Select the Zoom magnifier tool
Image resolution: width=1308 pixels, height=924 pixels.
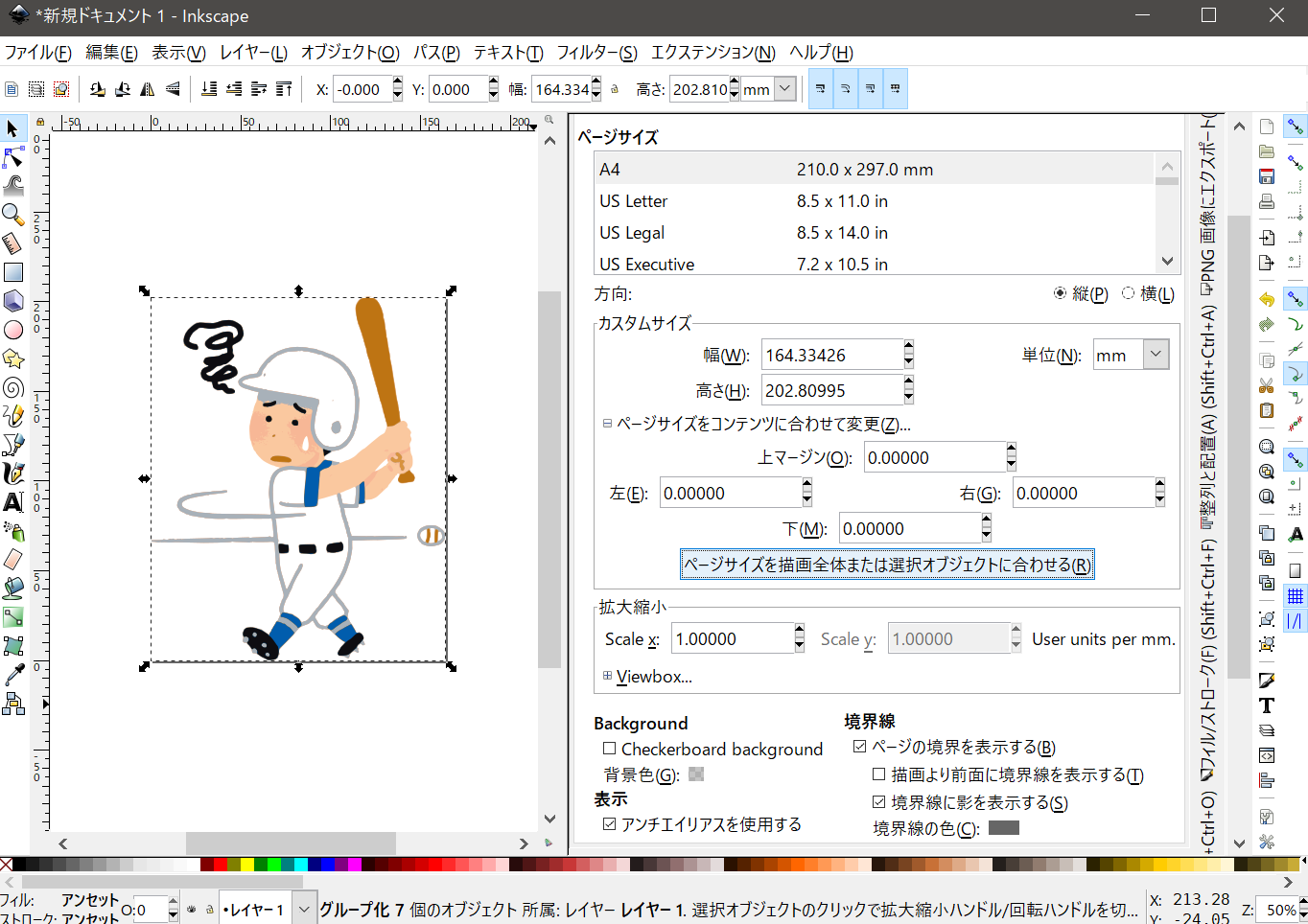12,214
